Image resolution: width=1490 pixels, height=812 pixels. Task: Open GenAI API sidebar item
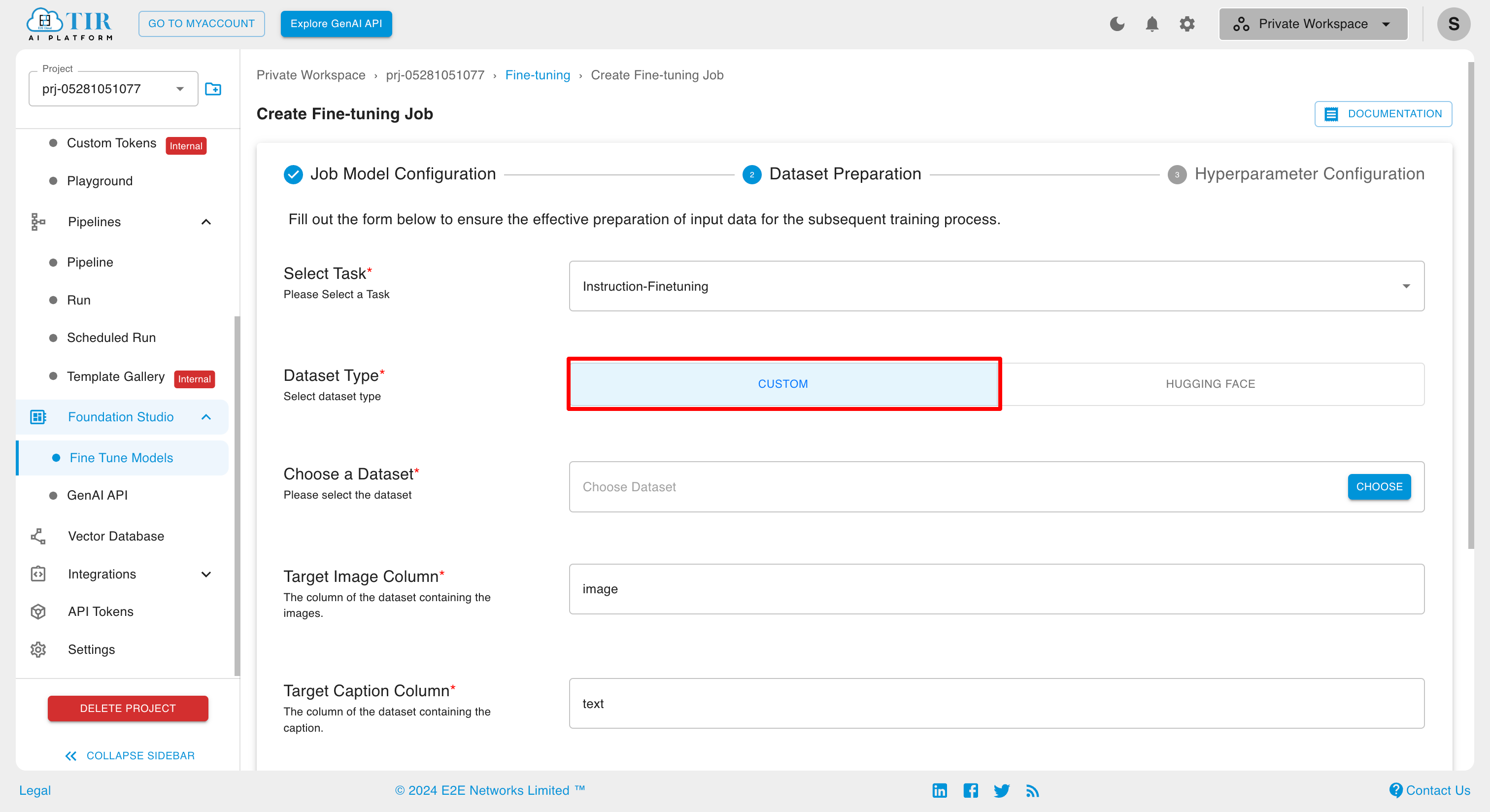(97, 495)
